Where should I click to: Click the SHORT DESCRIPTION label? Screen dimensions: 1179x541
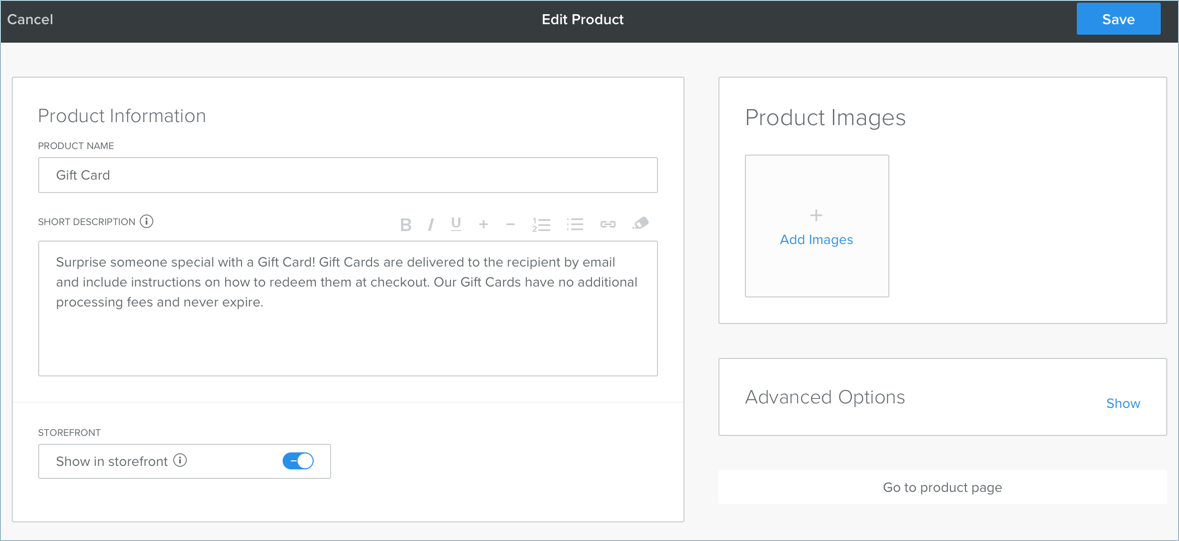pos(86,222)
